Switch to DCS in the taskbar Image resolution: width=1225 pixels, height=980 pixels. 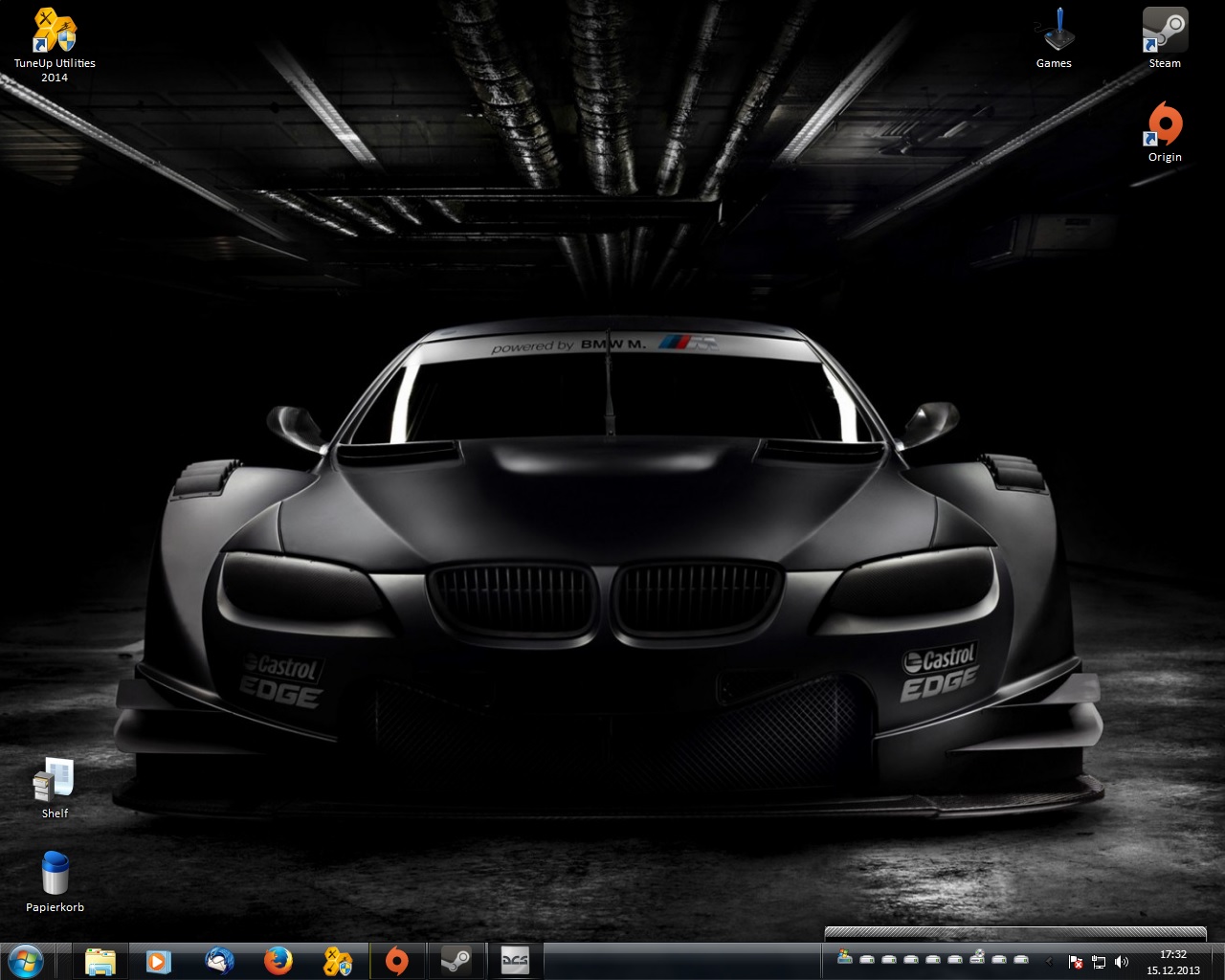click(516, 961)
